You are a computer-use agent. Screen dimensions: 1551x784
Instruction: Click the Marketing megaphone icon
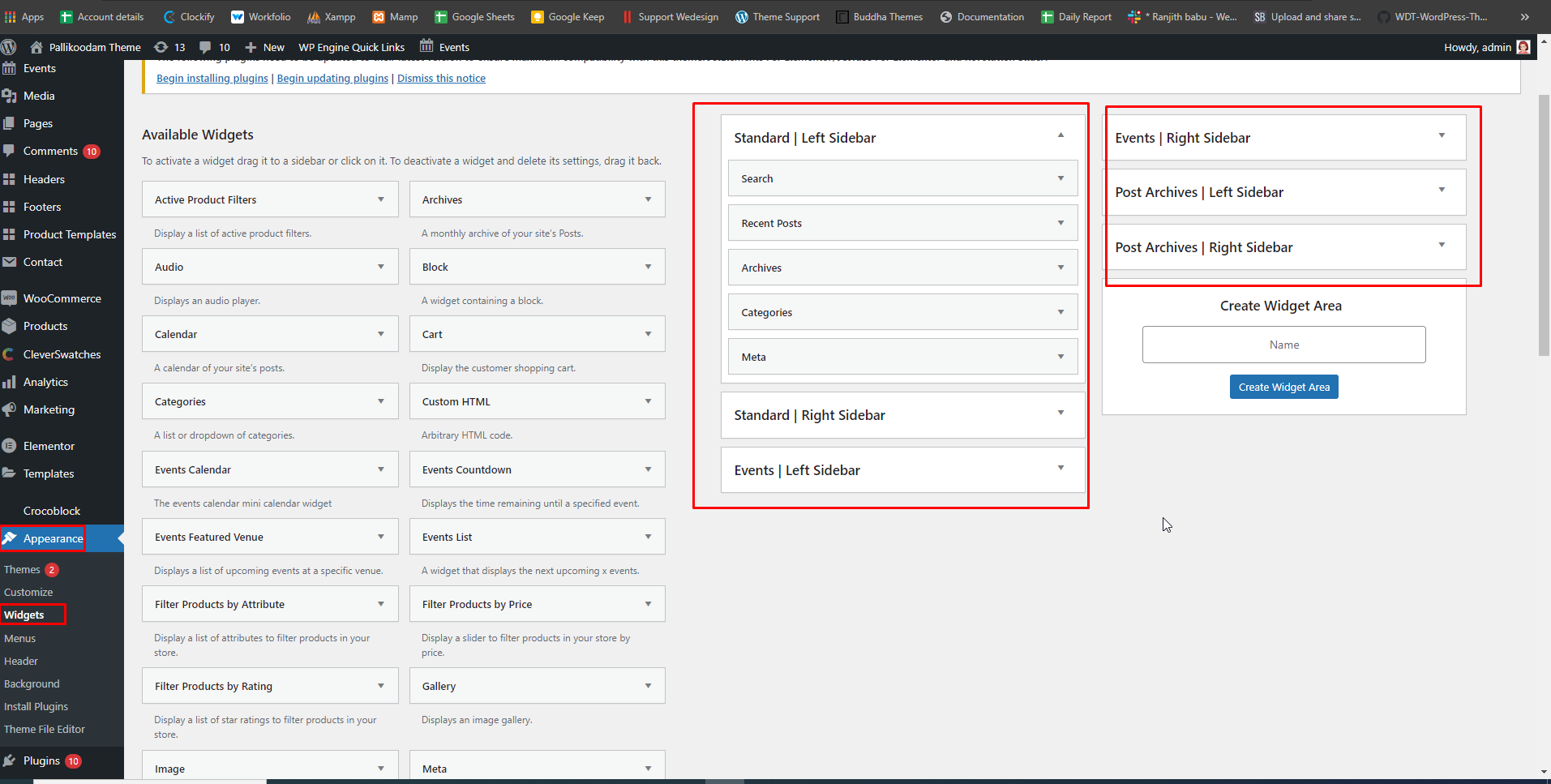point(10,409)
